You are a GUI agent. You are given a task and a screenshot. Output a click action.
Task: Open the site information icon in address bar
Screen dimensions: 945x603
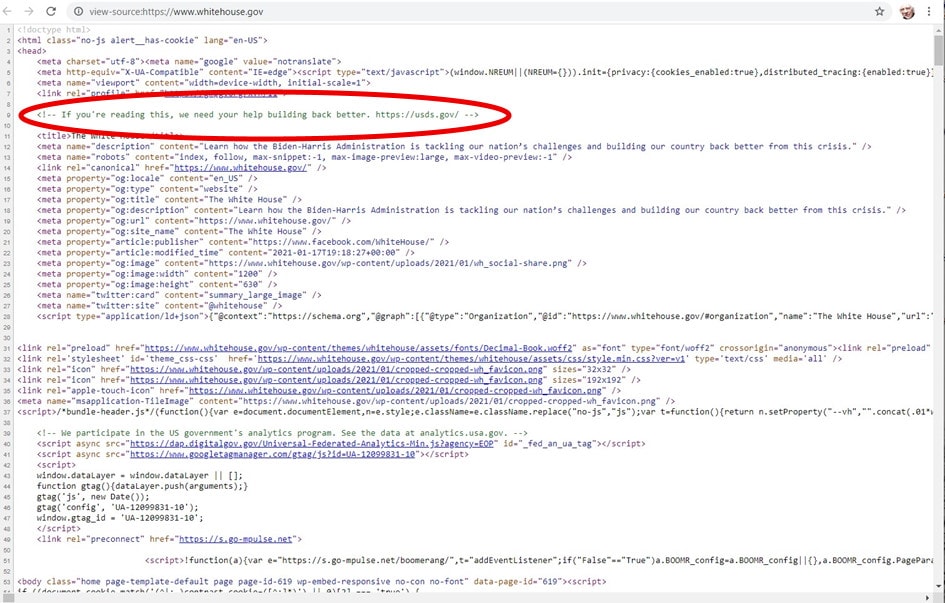pyautogui.click(x=78, y=11)
